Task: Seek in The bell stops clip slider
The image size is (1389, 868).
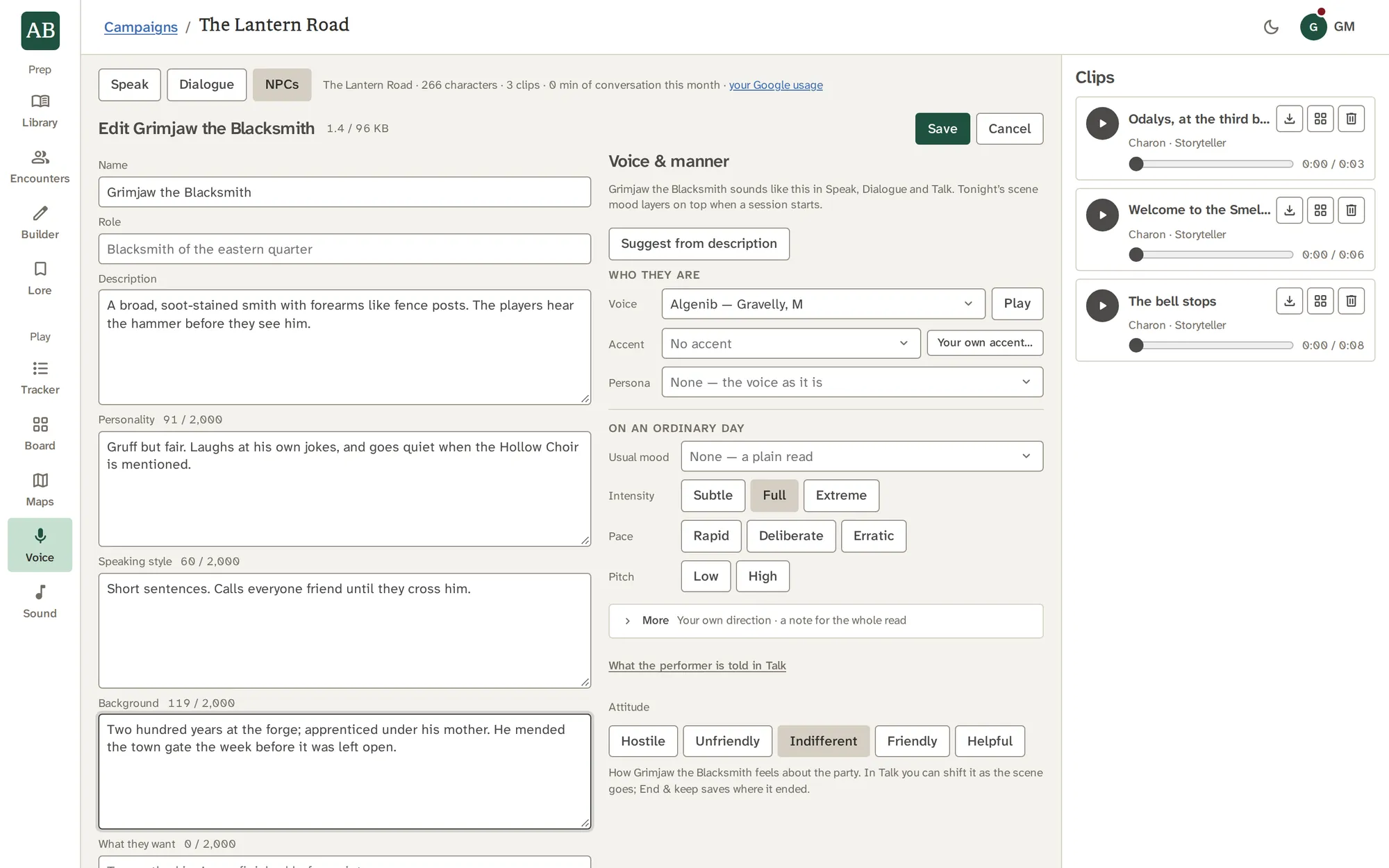Action: [1211, 346]
